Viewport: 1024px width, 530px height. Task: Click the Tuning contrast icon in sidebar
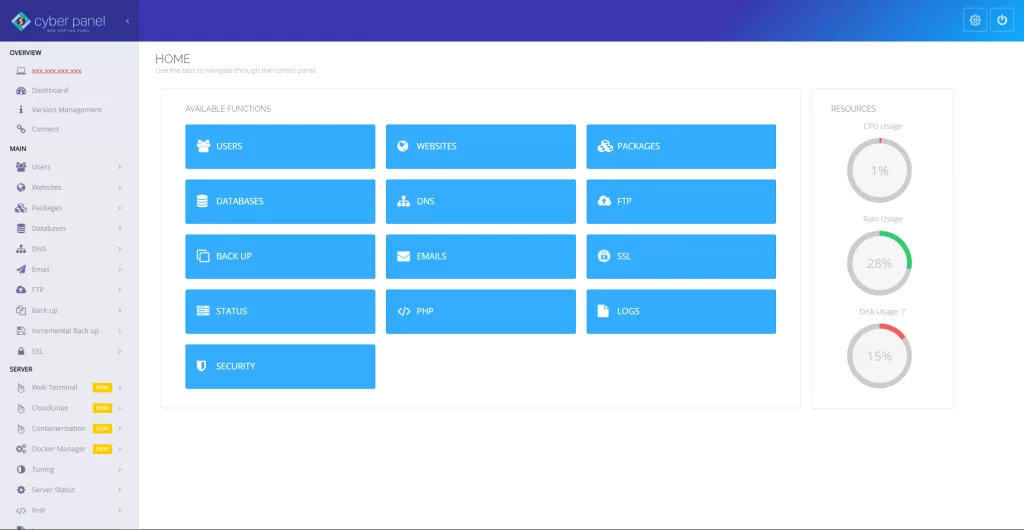[20, 469]
